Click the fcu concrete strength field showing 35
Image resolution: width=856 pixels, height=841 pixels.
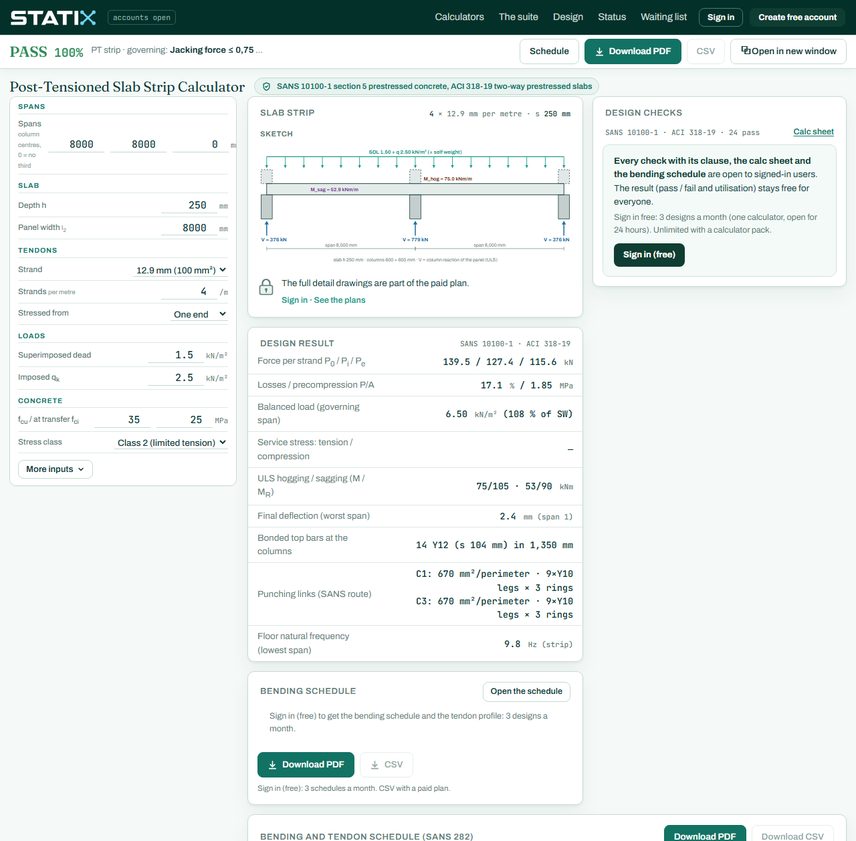click(122, 420)
